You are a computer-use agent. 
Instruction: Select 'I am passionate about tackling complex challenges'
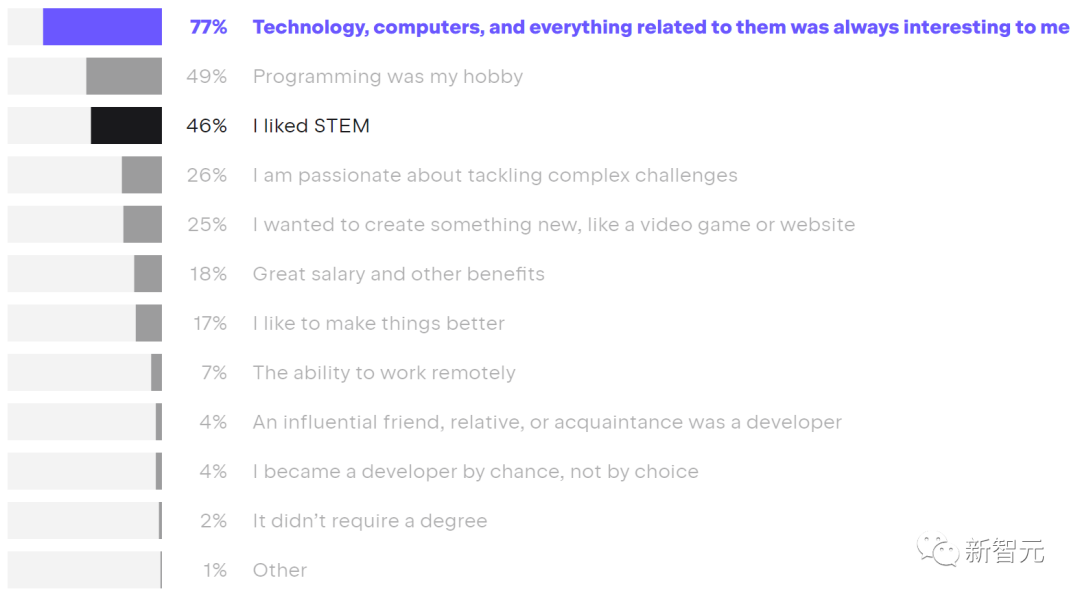coord(495,176)
